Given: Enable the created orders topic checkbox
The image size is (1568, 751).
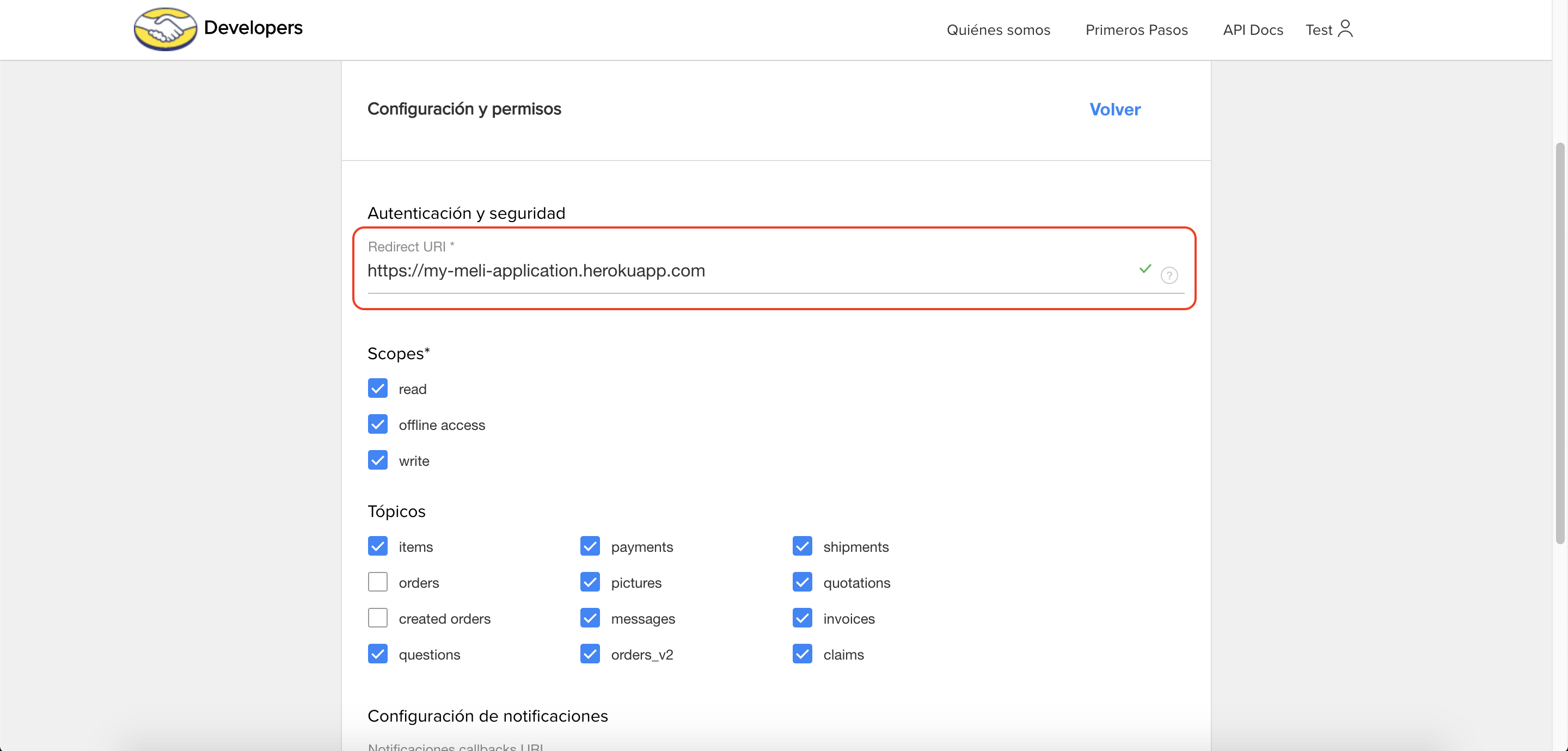Looking at the screenshot, I should pyautogui.click(x=377, y=618).
